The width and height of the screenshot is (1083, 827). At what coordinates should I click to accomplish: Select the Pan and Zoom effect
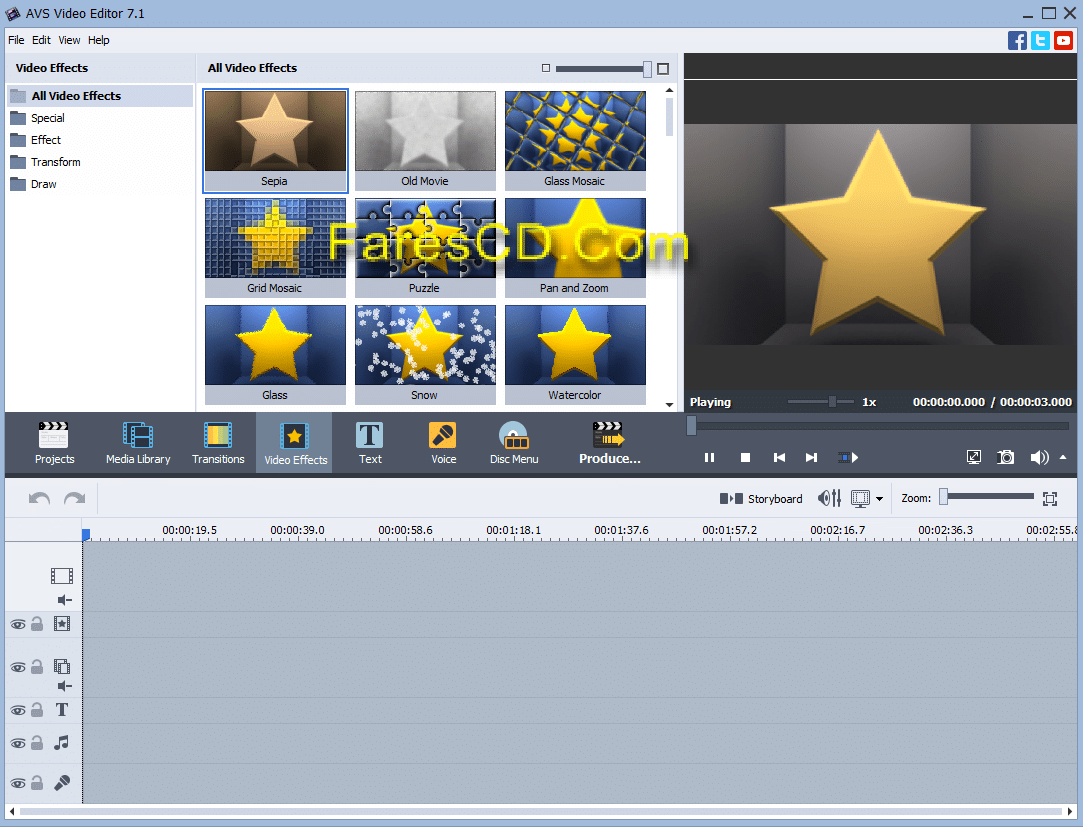[x=575, y=247]
